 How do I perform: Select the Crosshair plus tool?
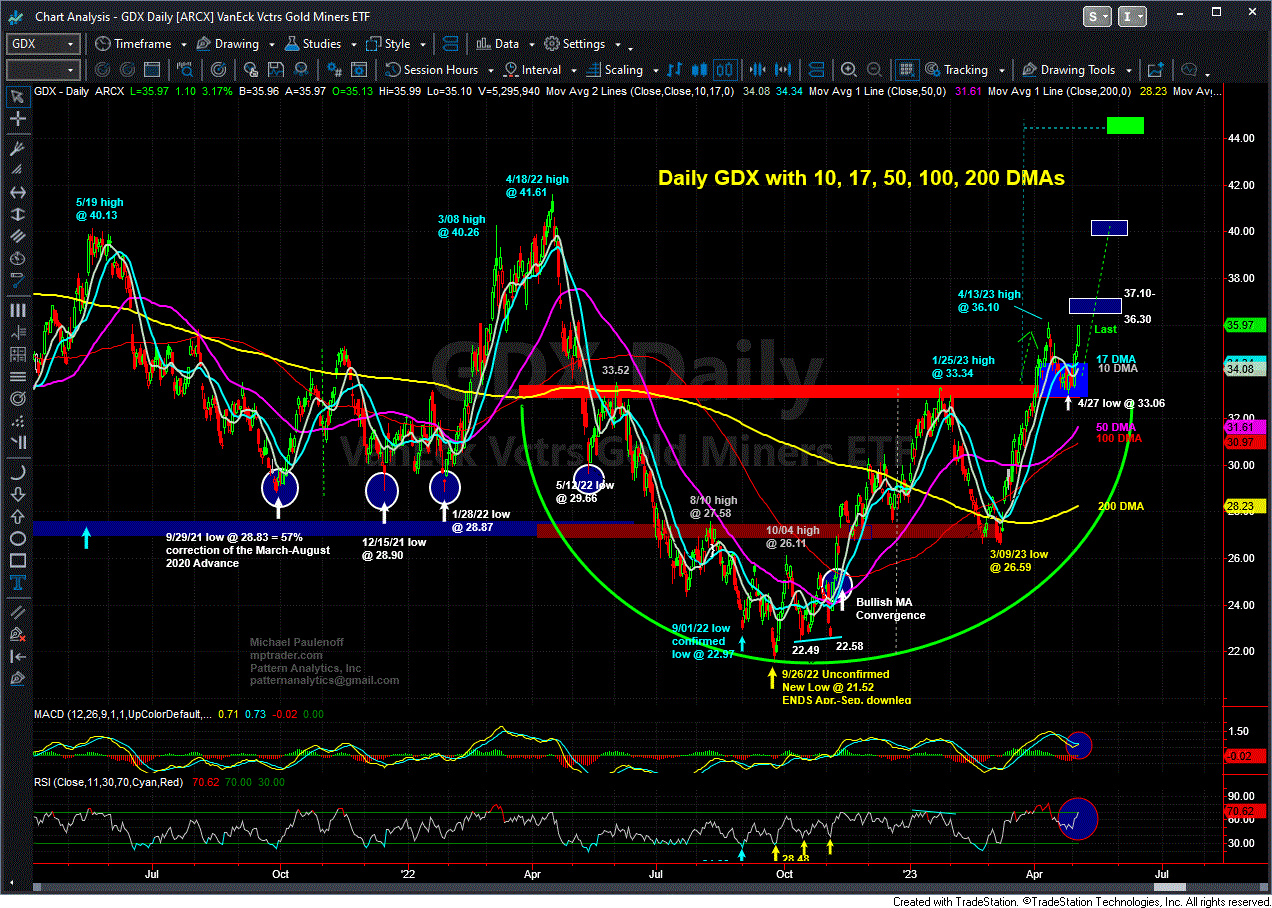pyautogui.click(x=18, y=119)
